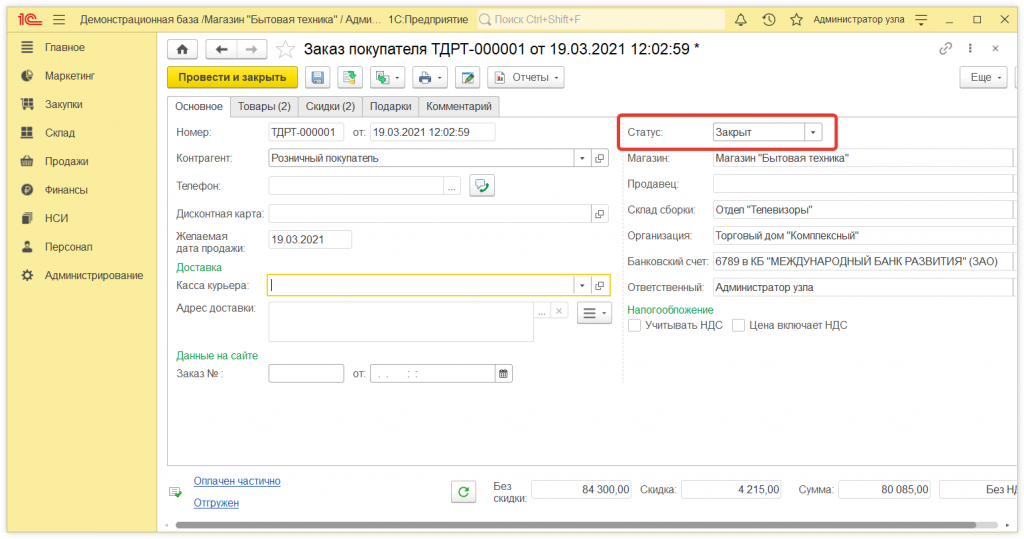Viewport: 1024px width, 539px height.
Task: Click the phone call icon button
Action: tap(483, 185)
